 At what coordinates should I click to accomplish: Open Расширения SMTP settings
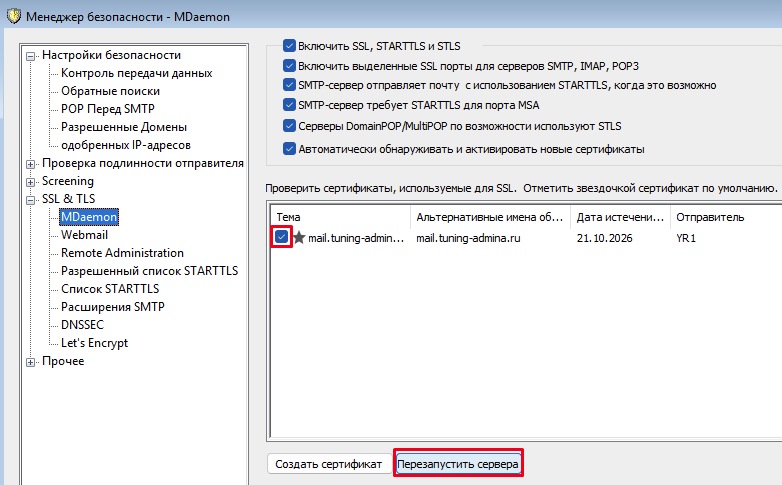click(x=113, y=307)
